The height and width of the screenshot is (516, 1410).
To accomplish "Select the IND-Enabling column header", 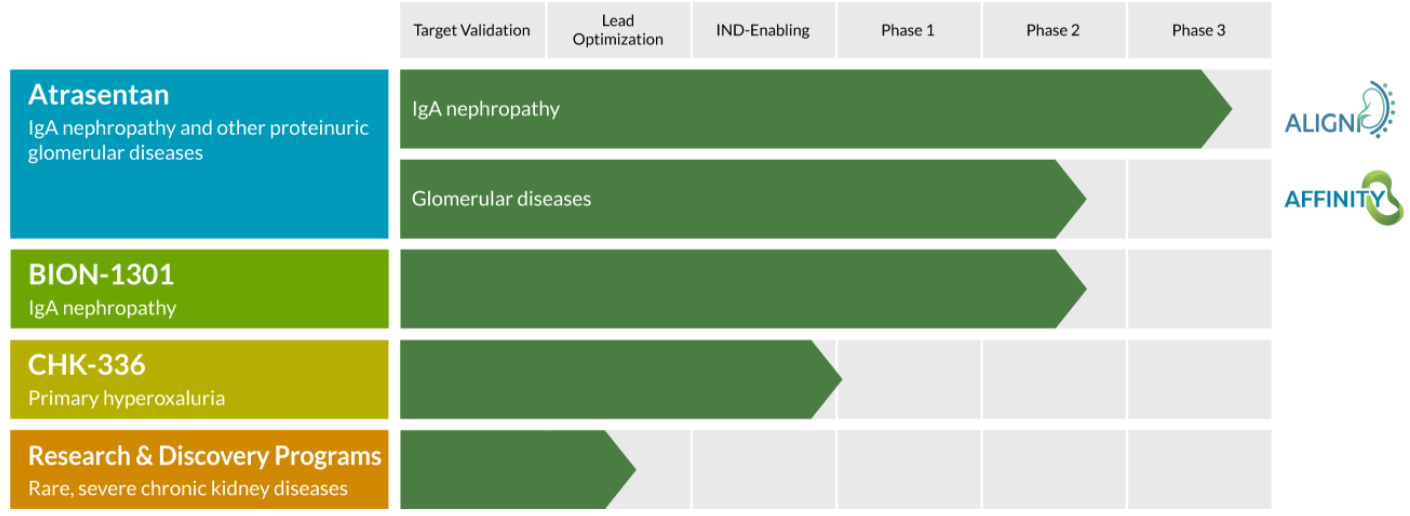I will [x=764, y=30].
